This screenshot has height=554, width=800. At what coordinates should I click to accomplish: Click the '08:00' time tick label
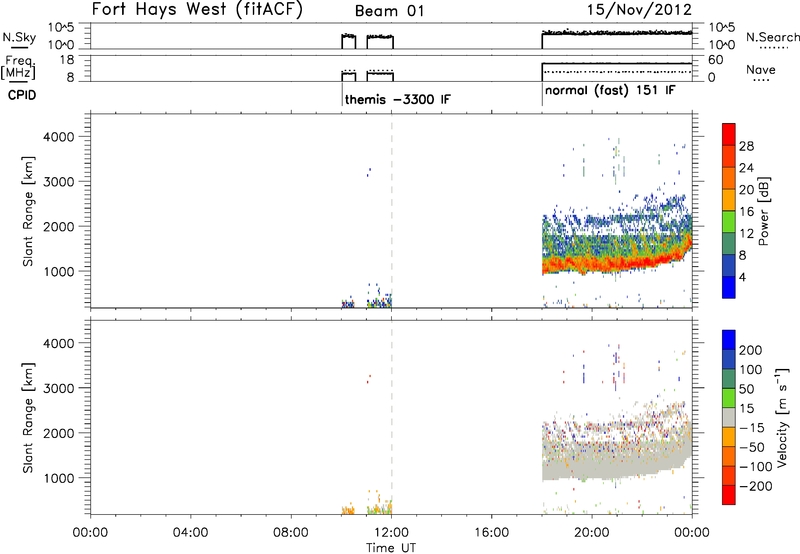(291, 533)
